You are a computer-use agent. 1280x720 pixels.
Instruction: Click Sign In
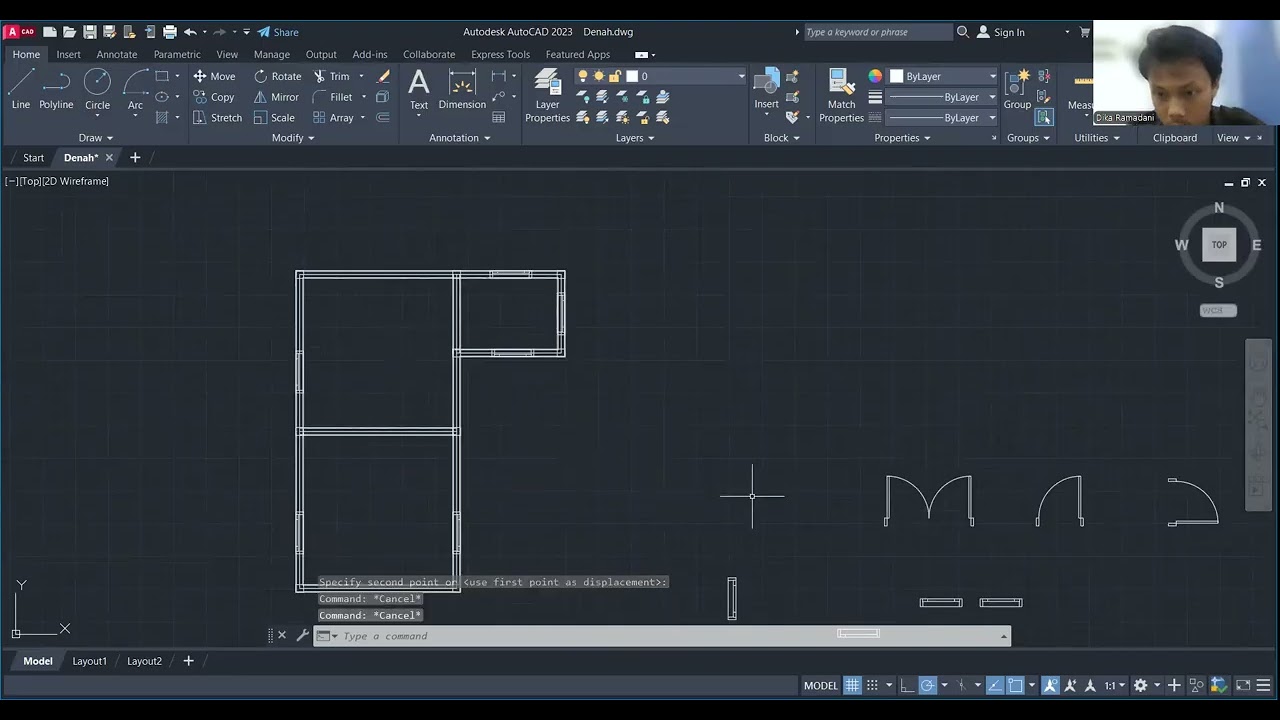1001,32
